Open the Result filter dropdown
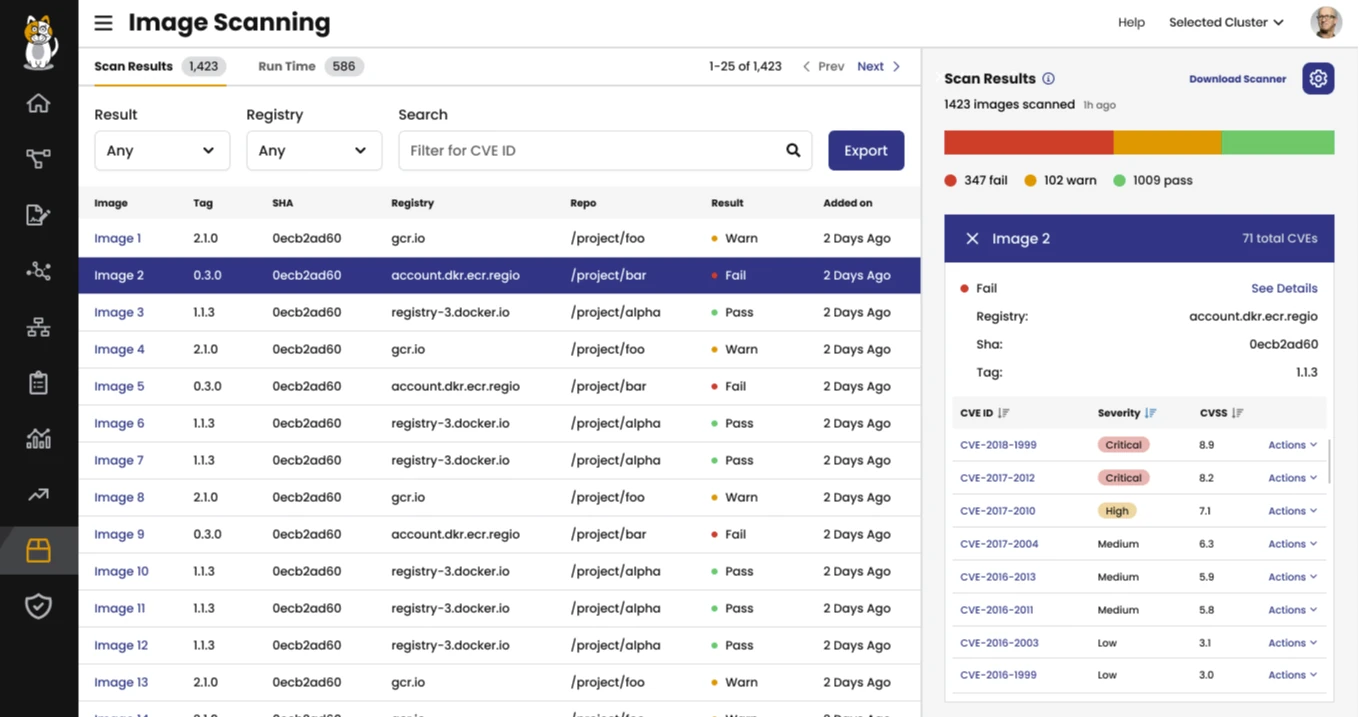The image size is (1359, 717). [161, 151]
